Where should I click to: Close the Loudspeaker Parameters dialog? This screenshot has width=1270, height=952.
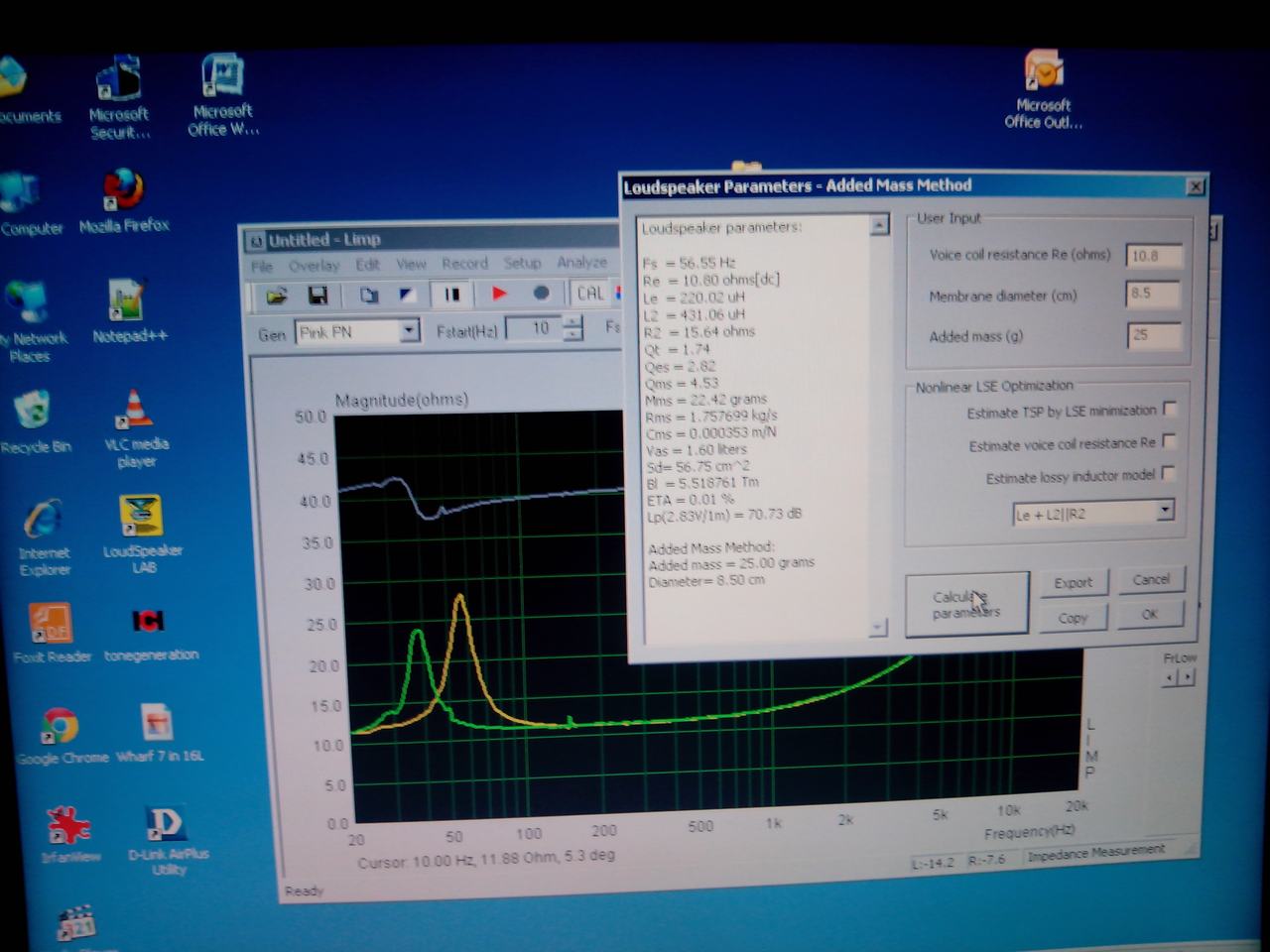[1196, 186]
